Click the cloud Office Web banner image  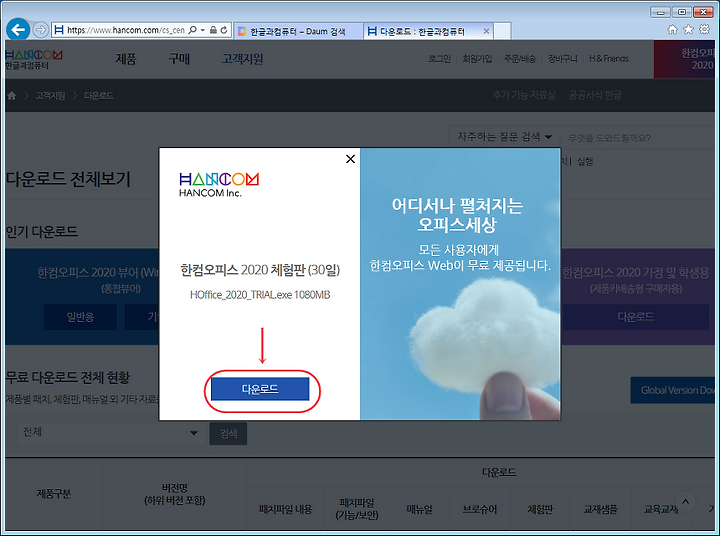(460, 284)
